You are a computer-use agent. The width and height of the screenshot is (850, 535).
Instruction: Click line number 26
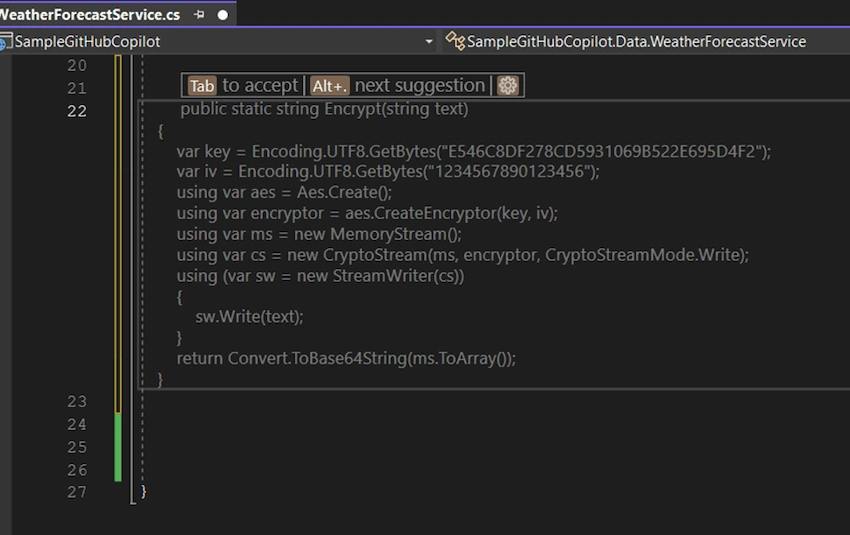pyautogui.click(x=77, y=470)
